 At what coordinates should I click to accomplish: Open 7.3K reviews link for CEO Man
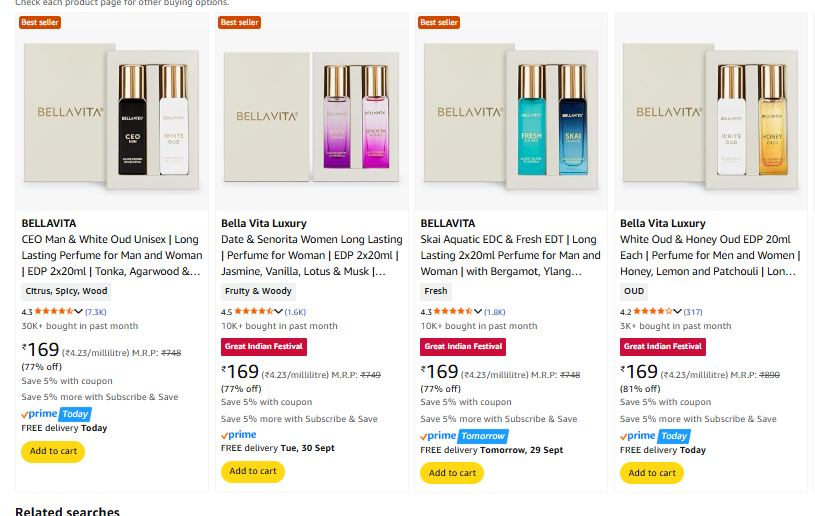click(96, 312)
